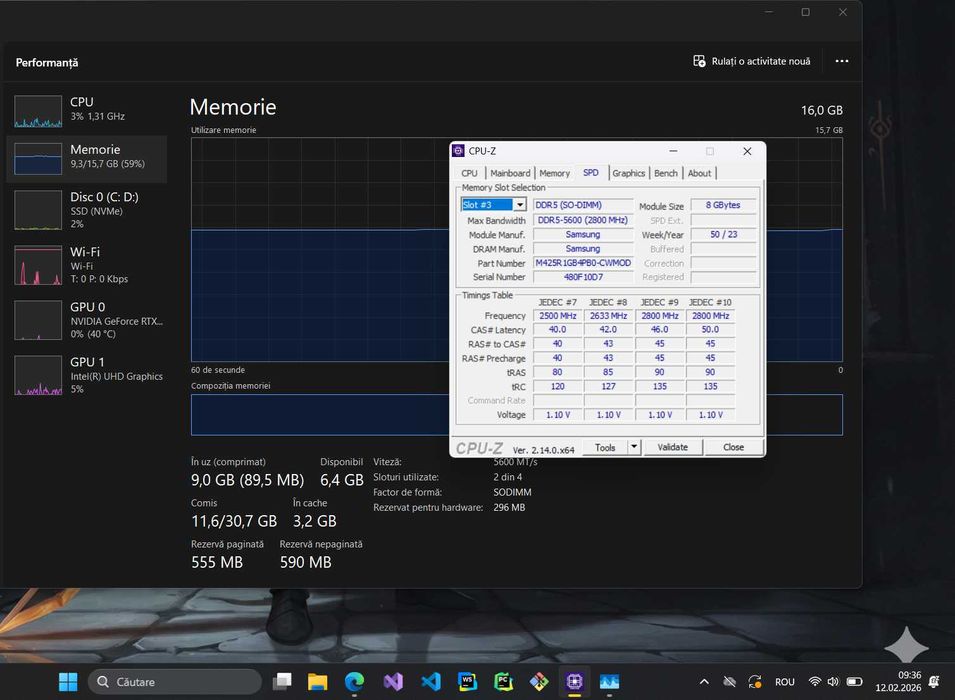Select Disc 0 (C: D:) performance item
This screenshot has height=700, width=955.
coord(86,210)
